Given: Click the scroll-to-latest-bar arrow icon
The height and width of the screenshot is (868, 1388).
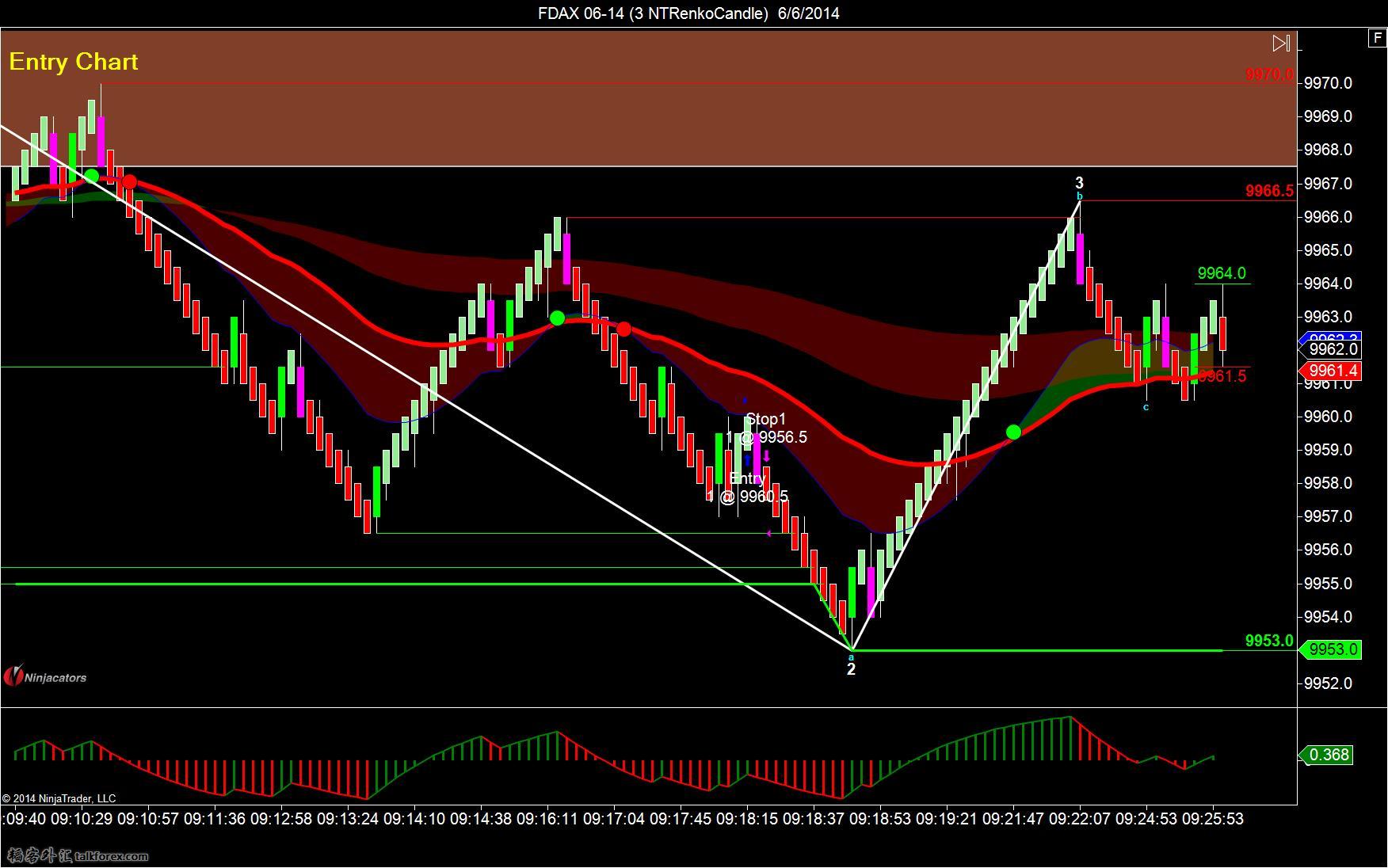Looking at the screenshot, I should click(1281, 44).
